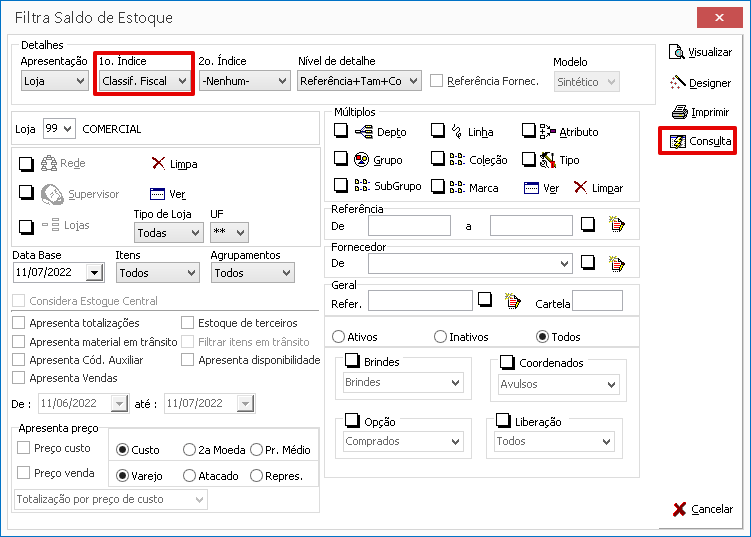Open the Nível de detalhe dropdown

359,81
